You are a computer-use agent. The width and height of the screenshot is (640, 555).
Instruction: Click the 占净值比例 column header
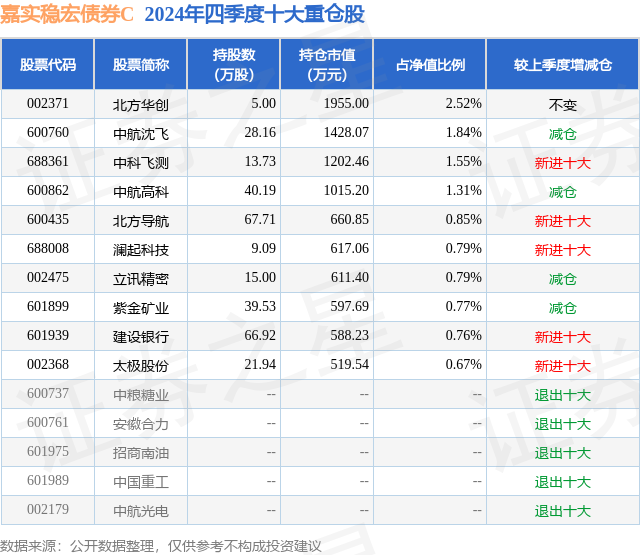(x=430, y=64)
